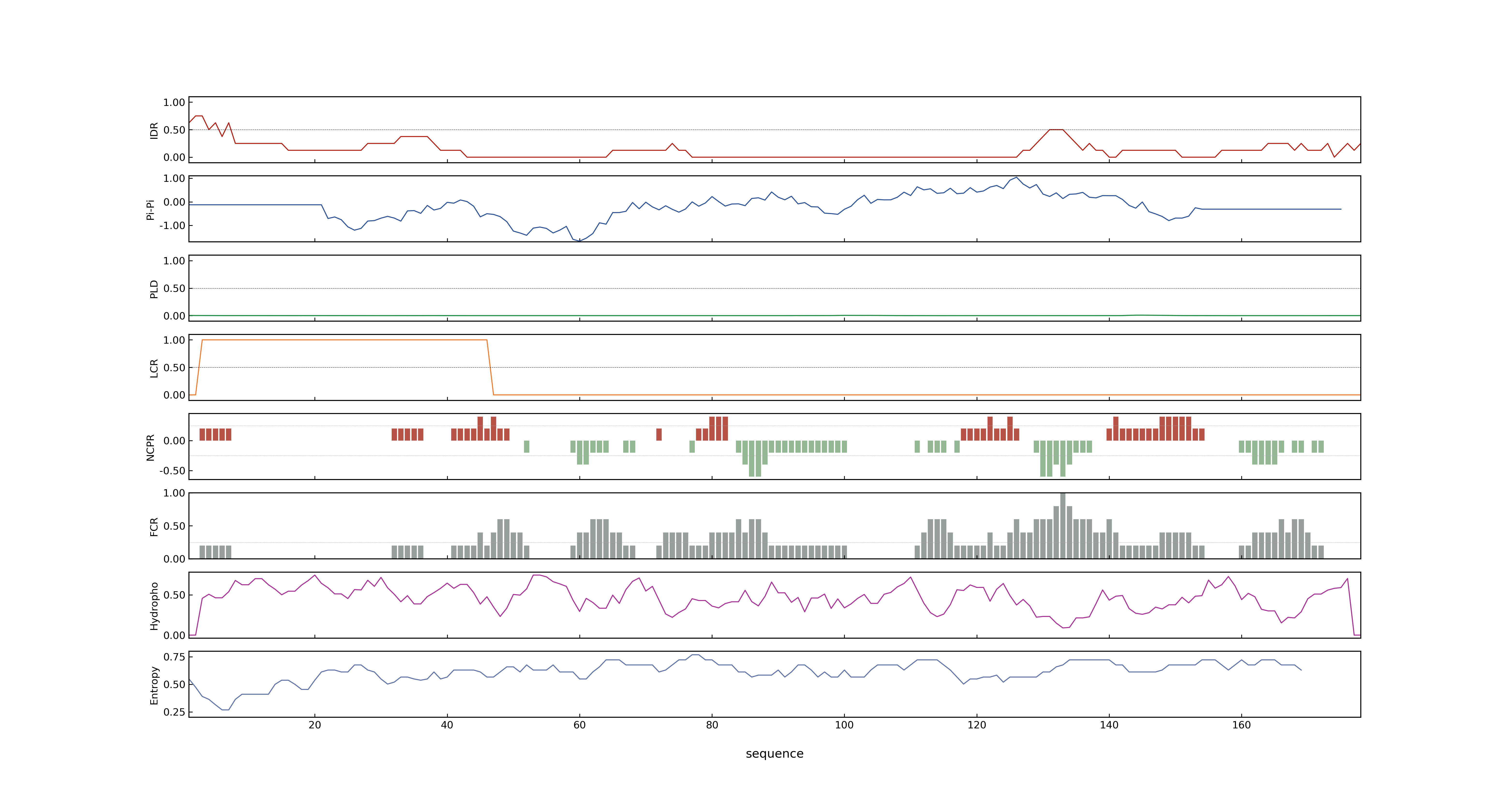Click the x-axis tick label 60
The width and height of the screenshot is (1512, 806).
click(x=579, y=725)
